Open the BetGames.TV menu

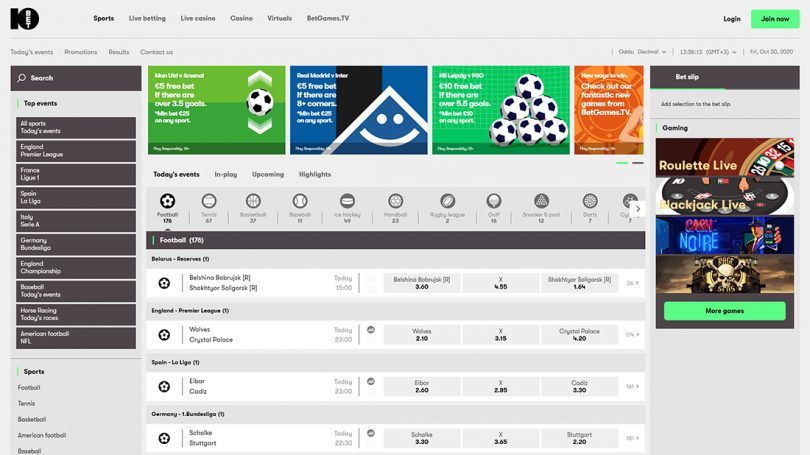328,18
